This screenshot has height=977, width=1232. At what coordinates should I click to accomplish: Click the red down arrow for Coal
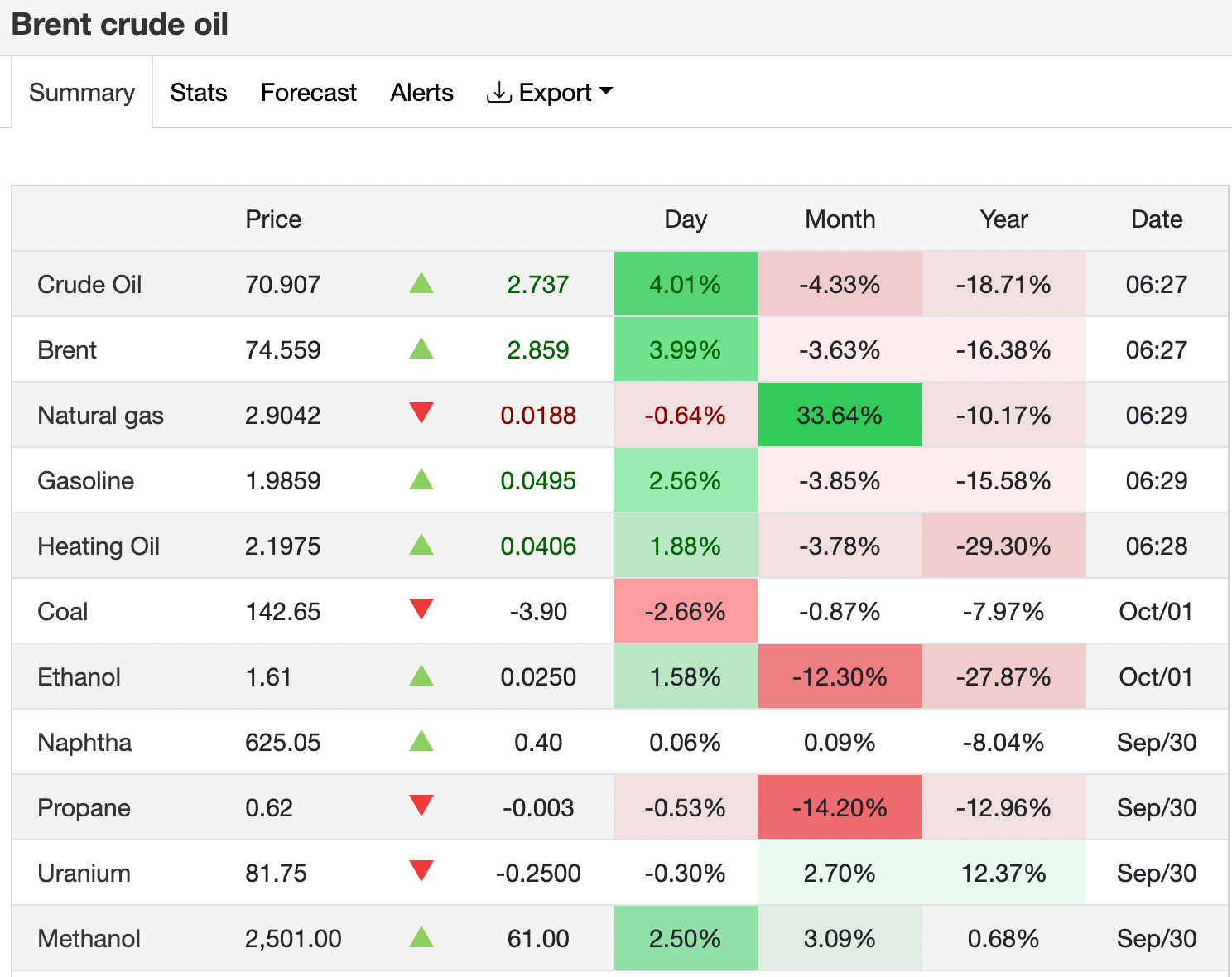coord(421,609)
